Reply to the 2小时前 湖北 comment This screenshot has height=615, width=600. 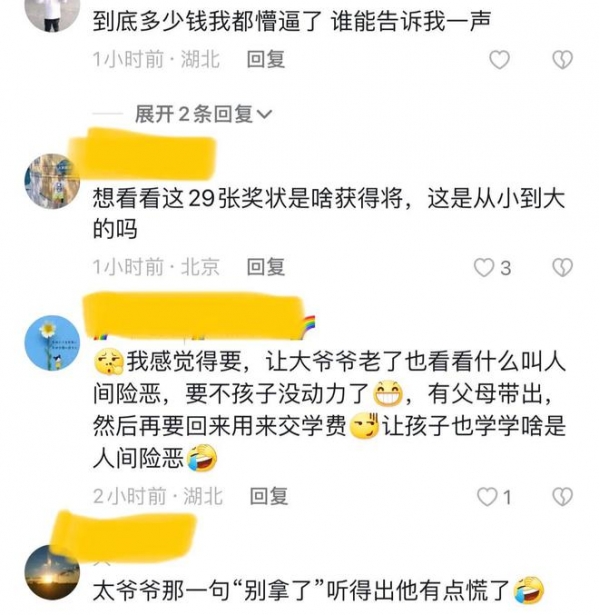click(269, 496)
